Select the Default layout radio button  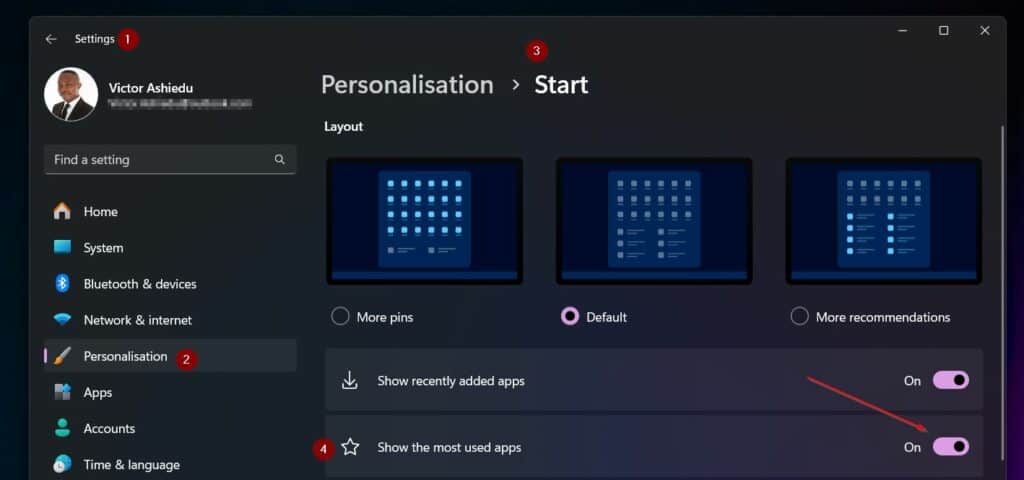pos(569,317)
